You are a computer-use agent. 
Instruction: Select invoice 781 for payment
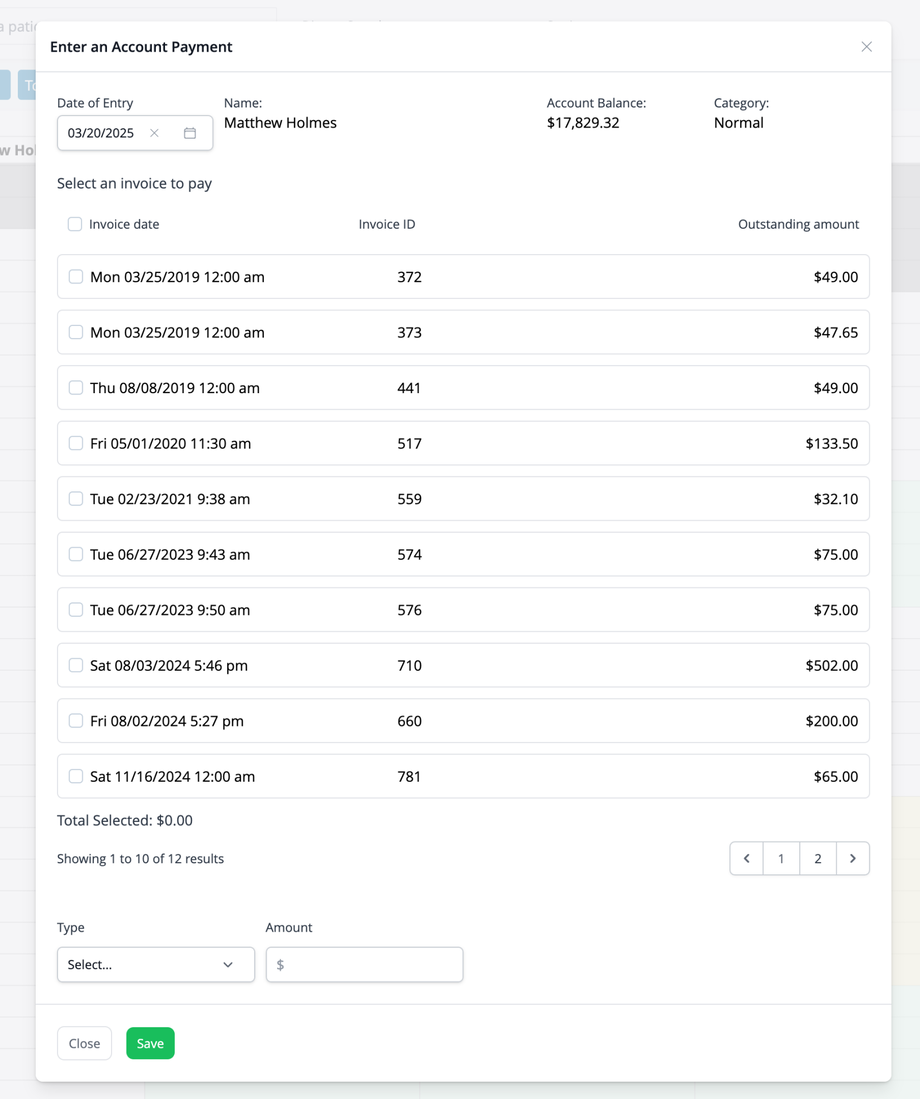[x=76, y=776]
